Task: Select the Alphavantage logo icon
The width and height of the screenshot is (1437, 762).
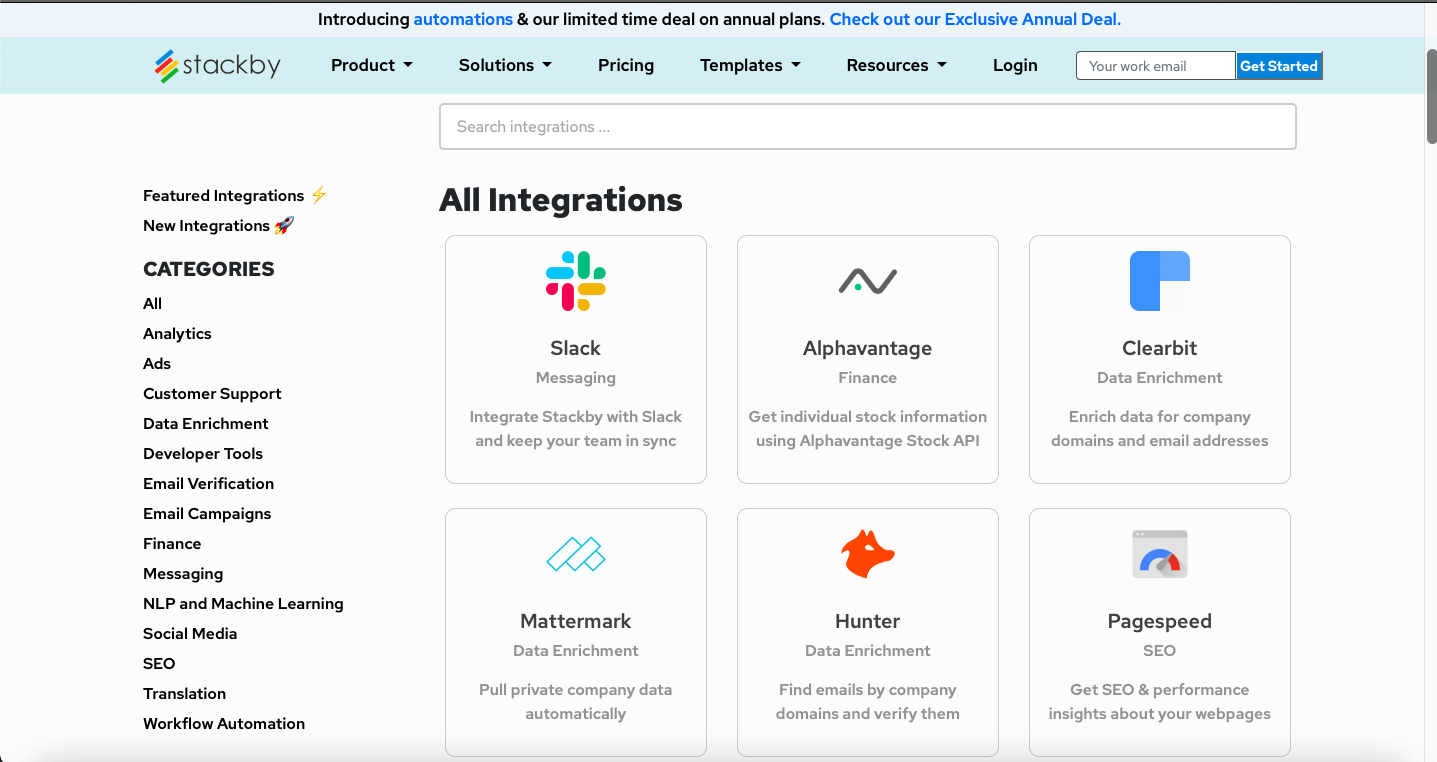Action: click(868, 281)
